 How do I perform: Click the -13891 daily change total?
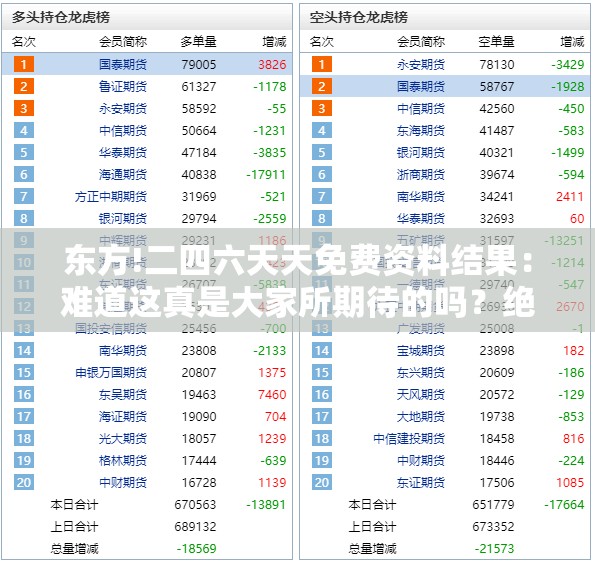pyautogui.click(x=266, y=504)
